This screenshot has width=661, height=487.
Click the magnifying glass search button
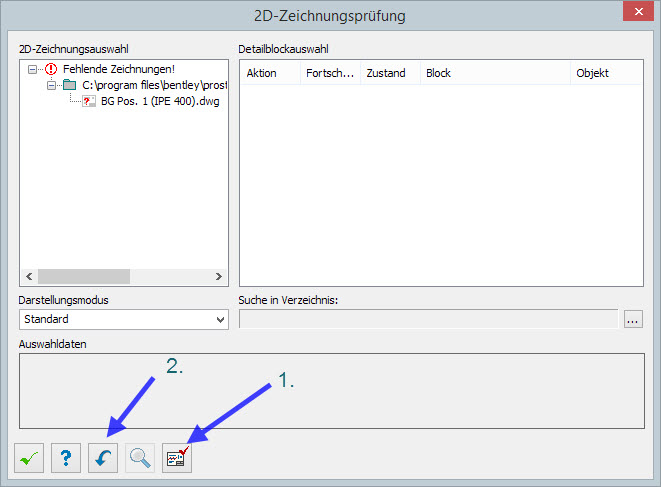click(140, 458)
